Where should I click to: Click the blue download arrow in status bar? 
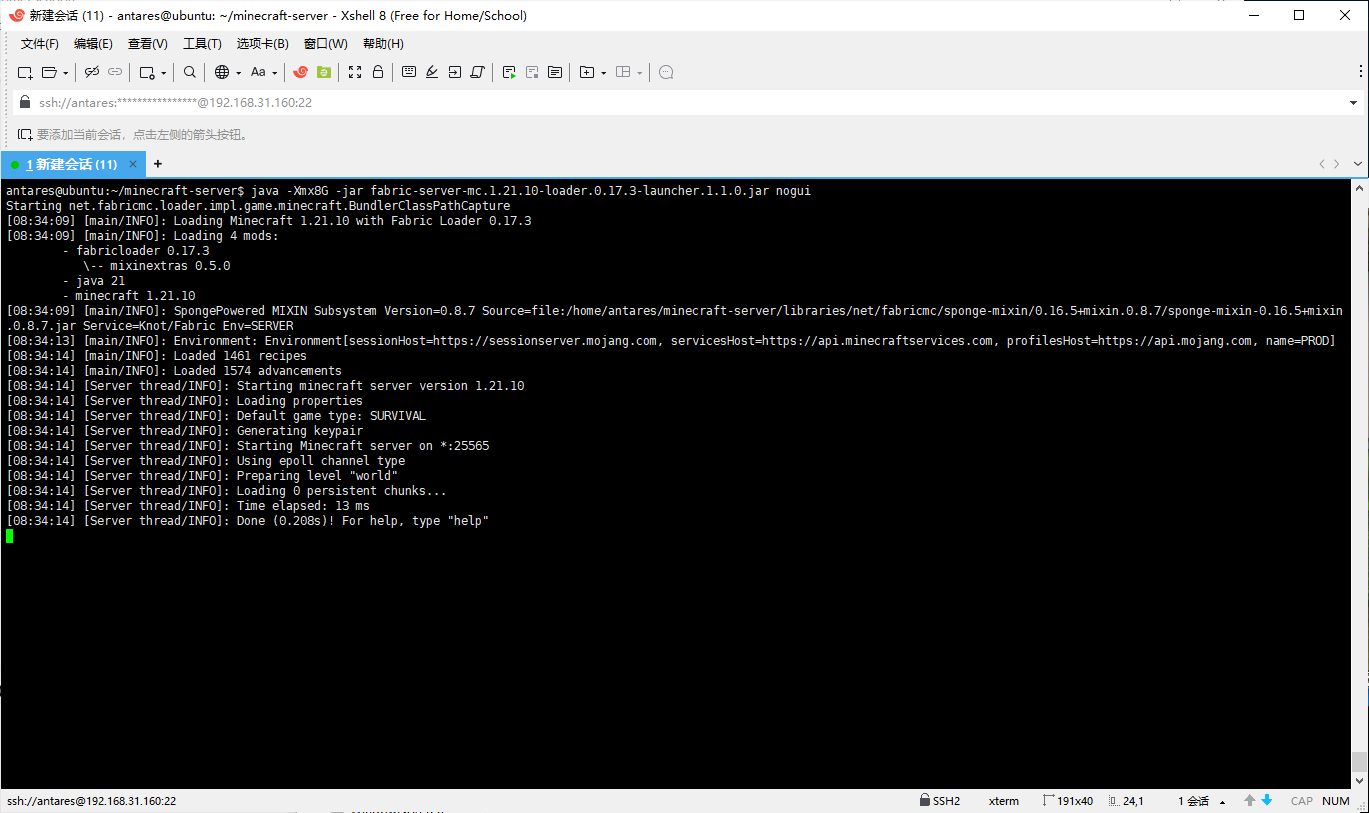click(1267, 800)
